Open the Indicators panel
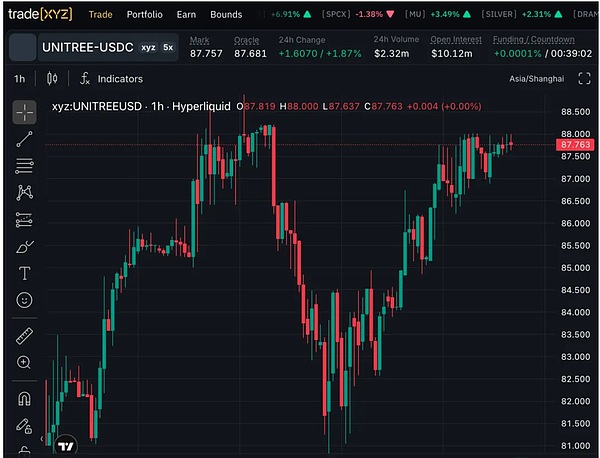 (120, 79)
